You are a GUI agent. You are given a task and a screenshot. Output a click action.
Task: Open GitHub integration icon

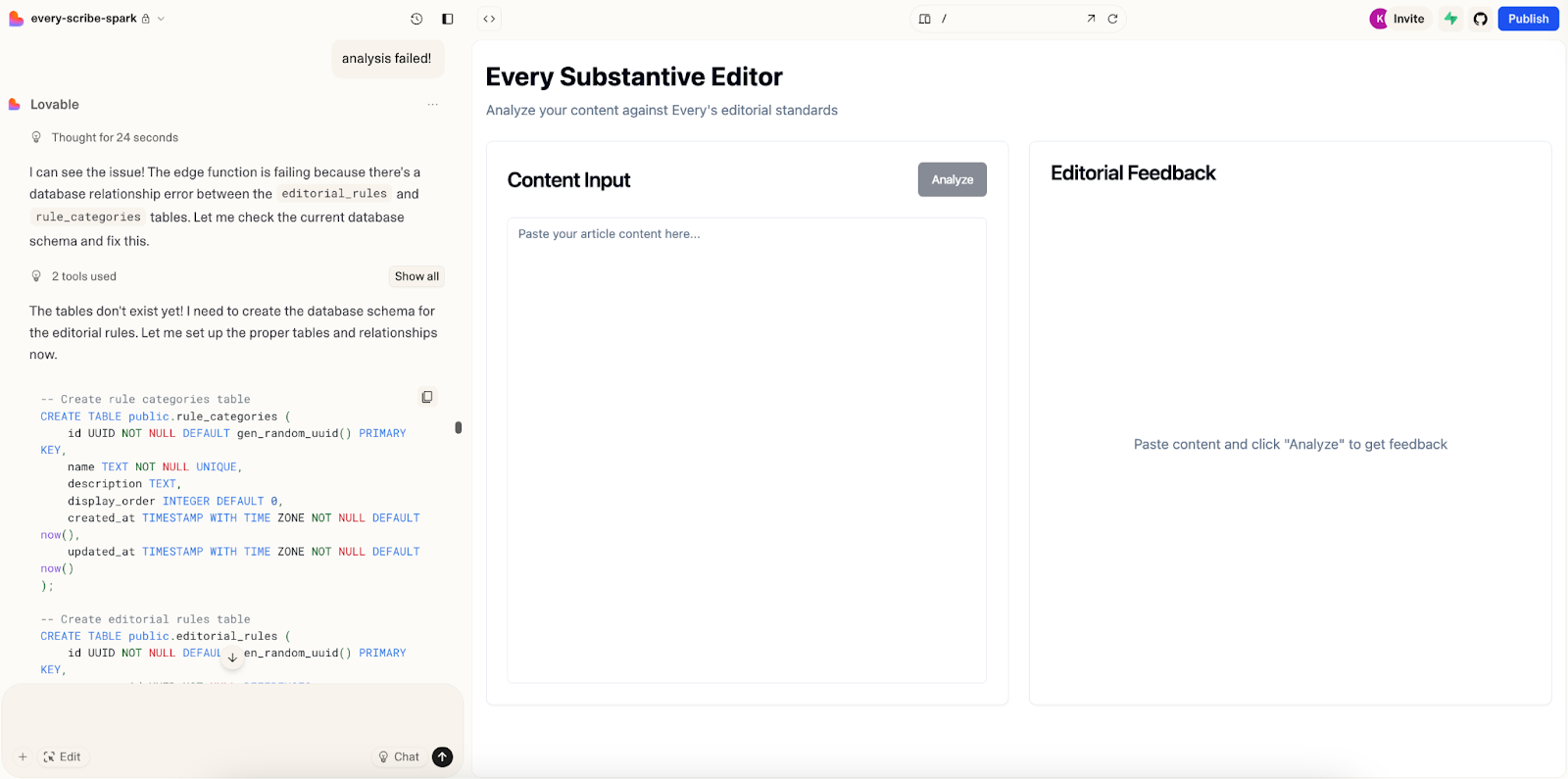[x=1481, y=19]
